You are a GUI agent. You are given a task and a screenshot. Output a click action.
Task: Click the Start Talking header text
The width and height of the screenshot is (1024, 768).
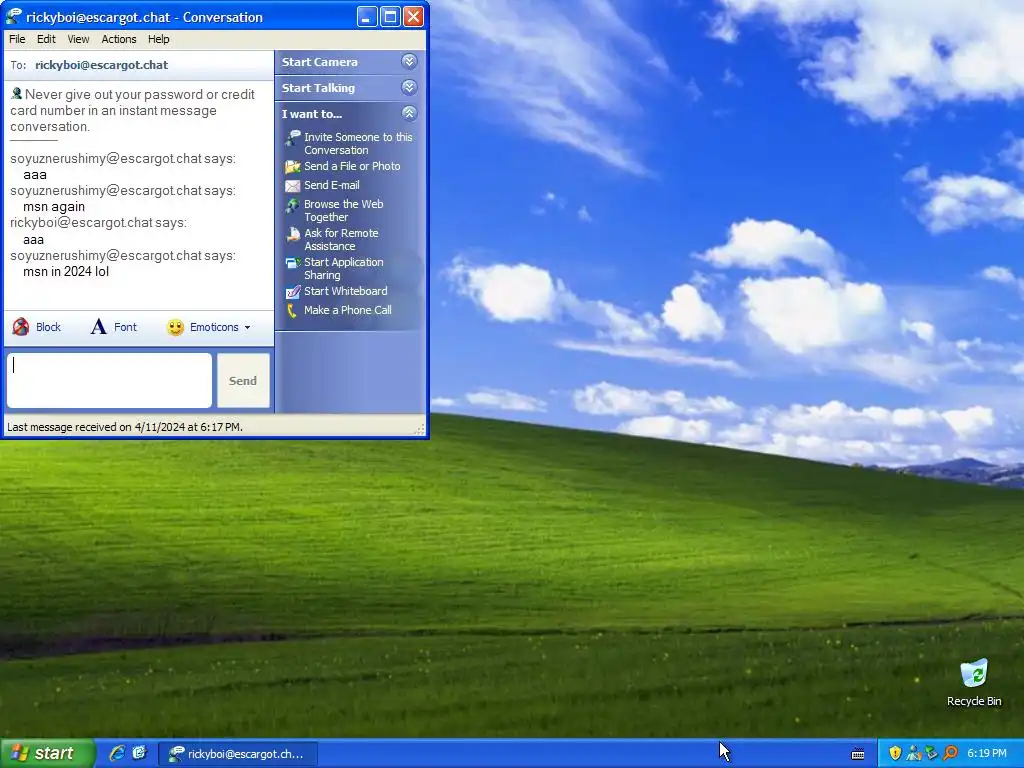point(318,88)
